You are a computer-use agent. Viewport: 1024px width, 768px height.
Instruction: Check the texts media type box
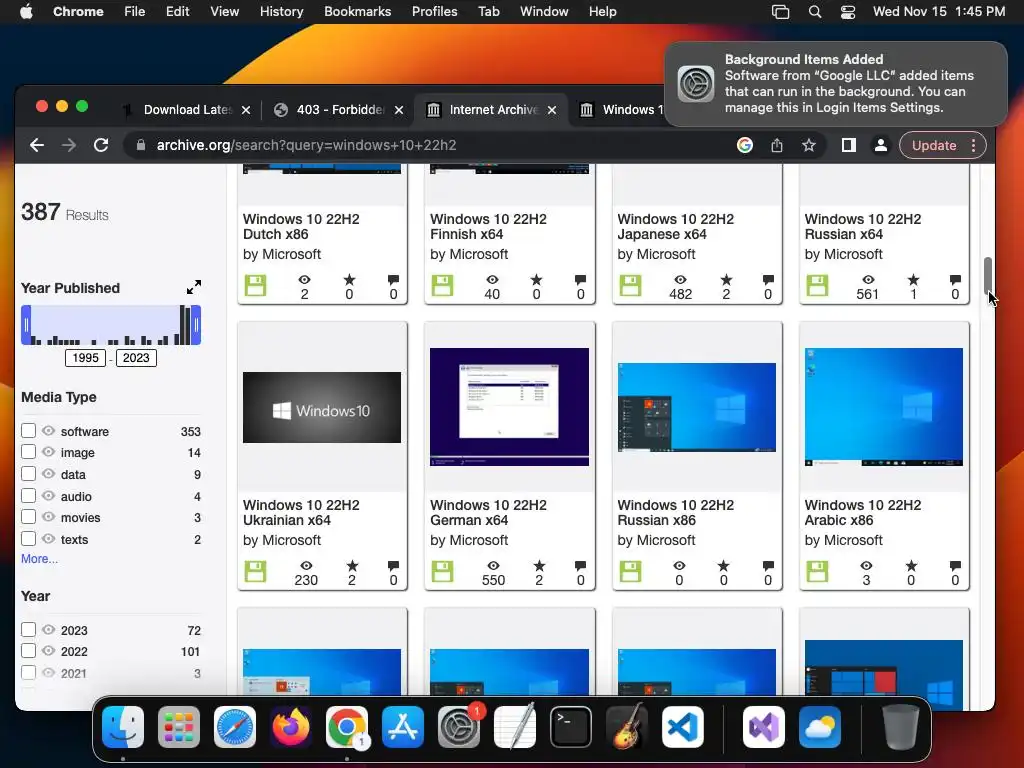(28, 539)
